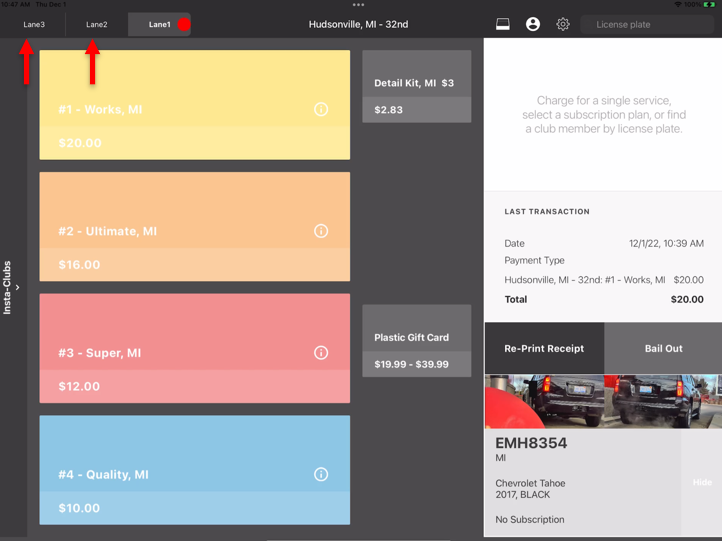Add Detail Kit, MI $3 item
This screenshot has height=541, width=722.
coord(417,87)
